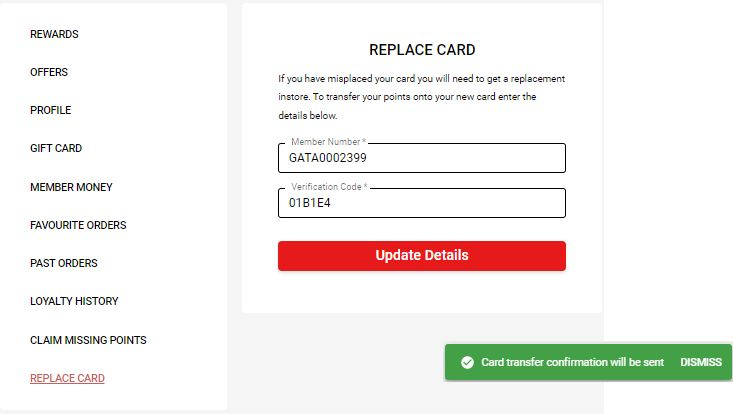Open Past Orders page
Screen dimensions: 733x414
coord(64,263)
